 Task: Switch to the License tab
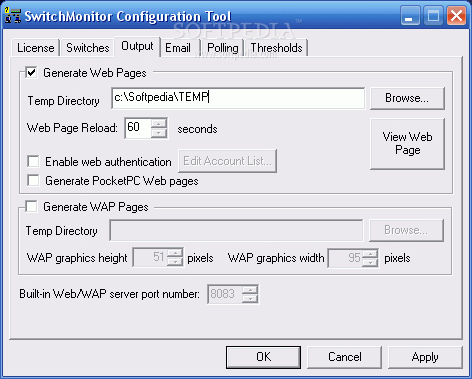tap(35, 48)
